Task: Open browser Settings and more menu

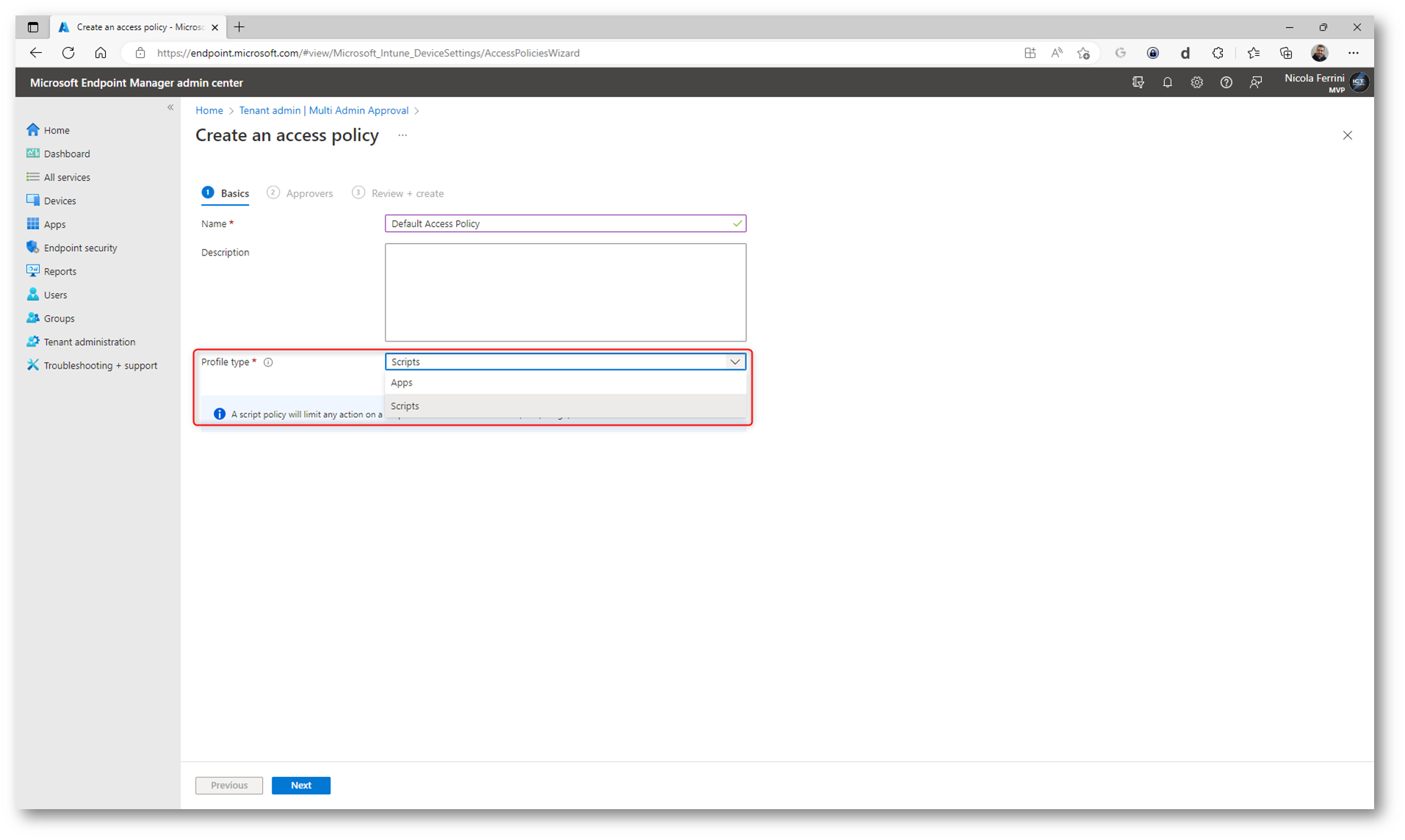Action: click(x=1354, y=53)
